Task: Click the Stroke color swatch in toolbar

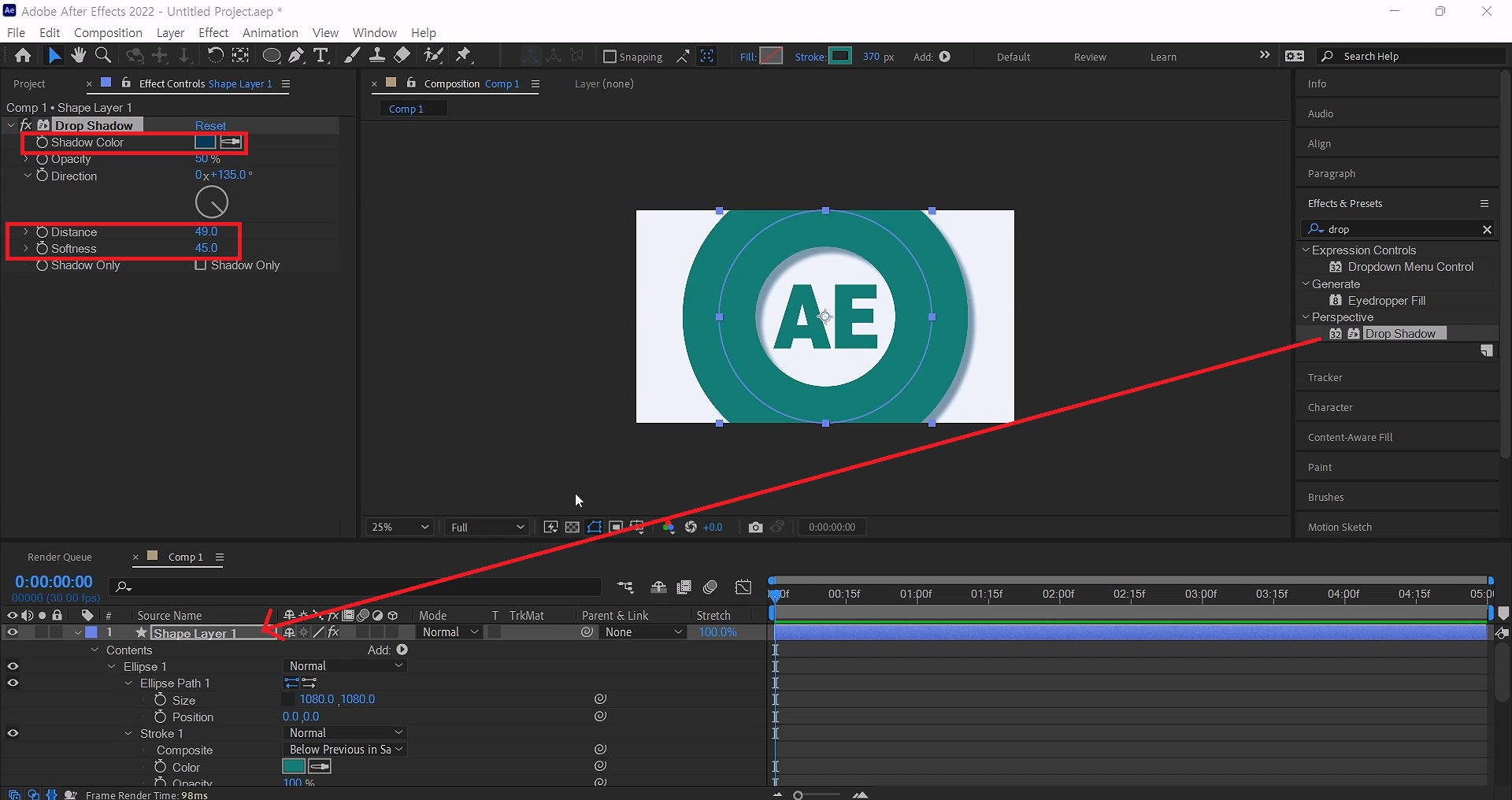Action: (x=840, y=56)
